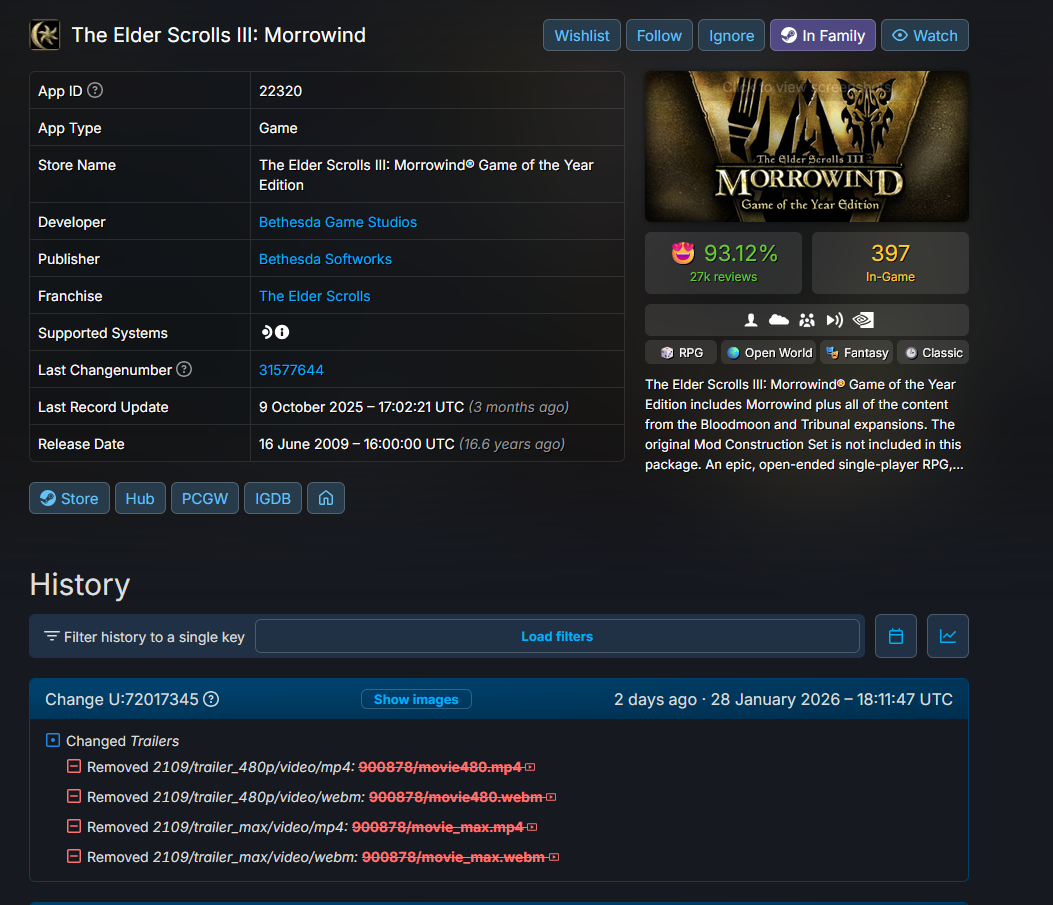
Task: Open the IGDB link button
Action: [x=273, y=498]
